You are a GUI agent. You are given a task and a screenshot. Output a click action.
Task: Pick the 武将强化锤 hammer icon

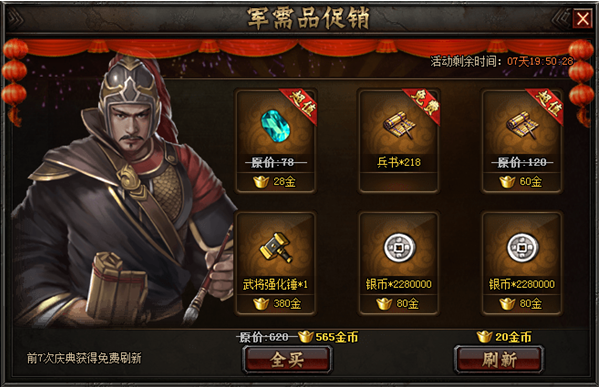[276, 248]
